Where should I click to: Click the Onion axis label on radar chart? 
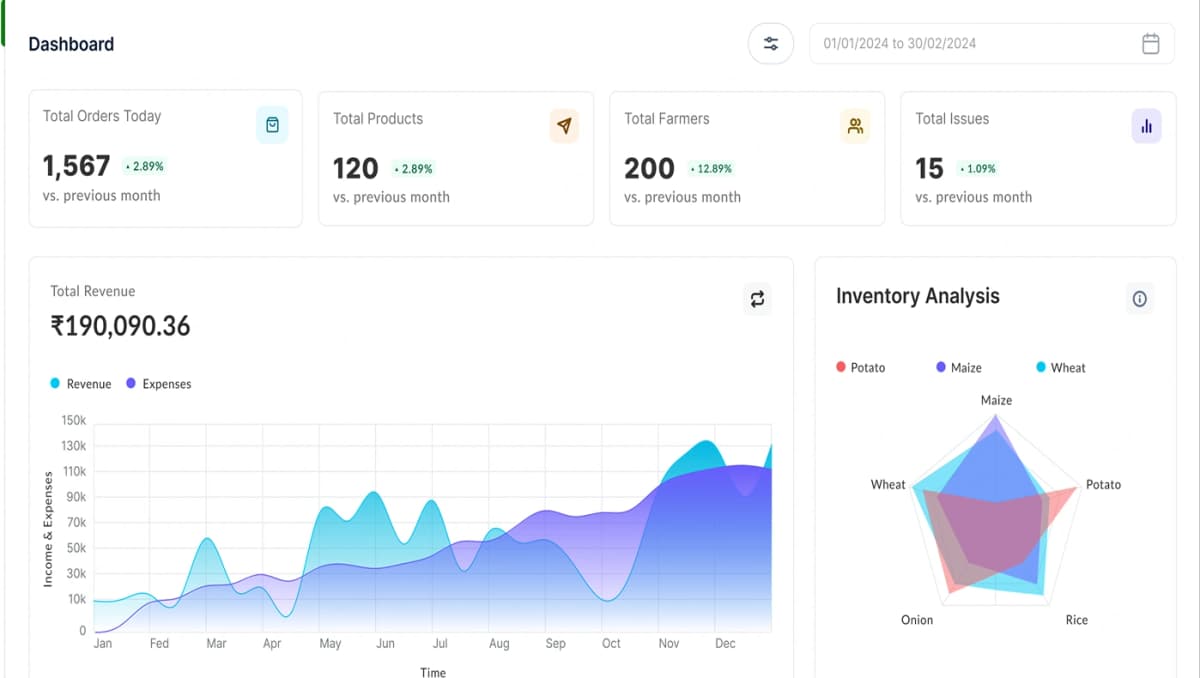coord(916,620)
